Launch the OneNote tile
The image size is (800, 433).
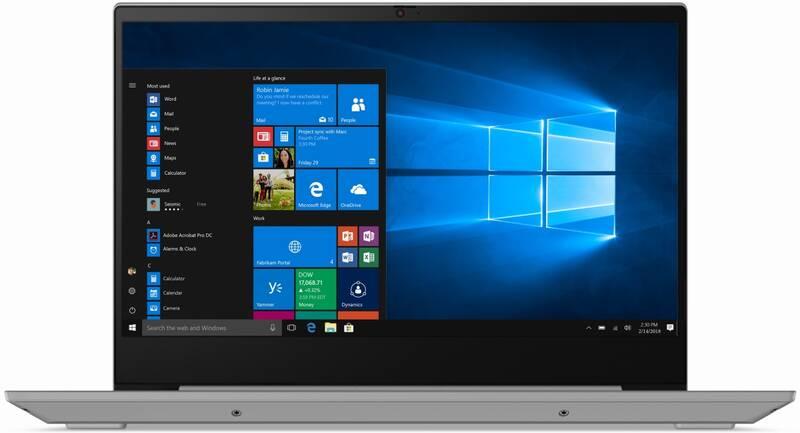click(368, 236)
